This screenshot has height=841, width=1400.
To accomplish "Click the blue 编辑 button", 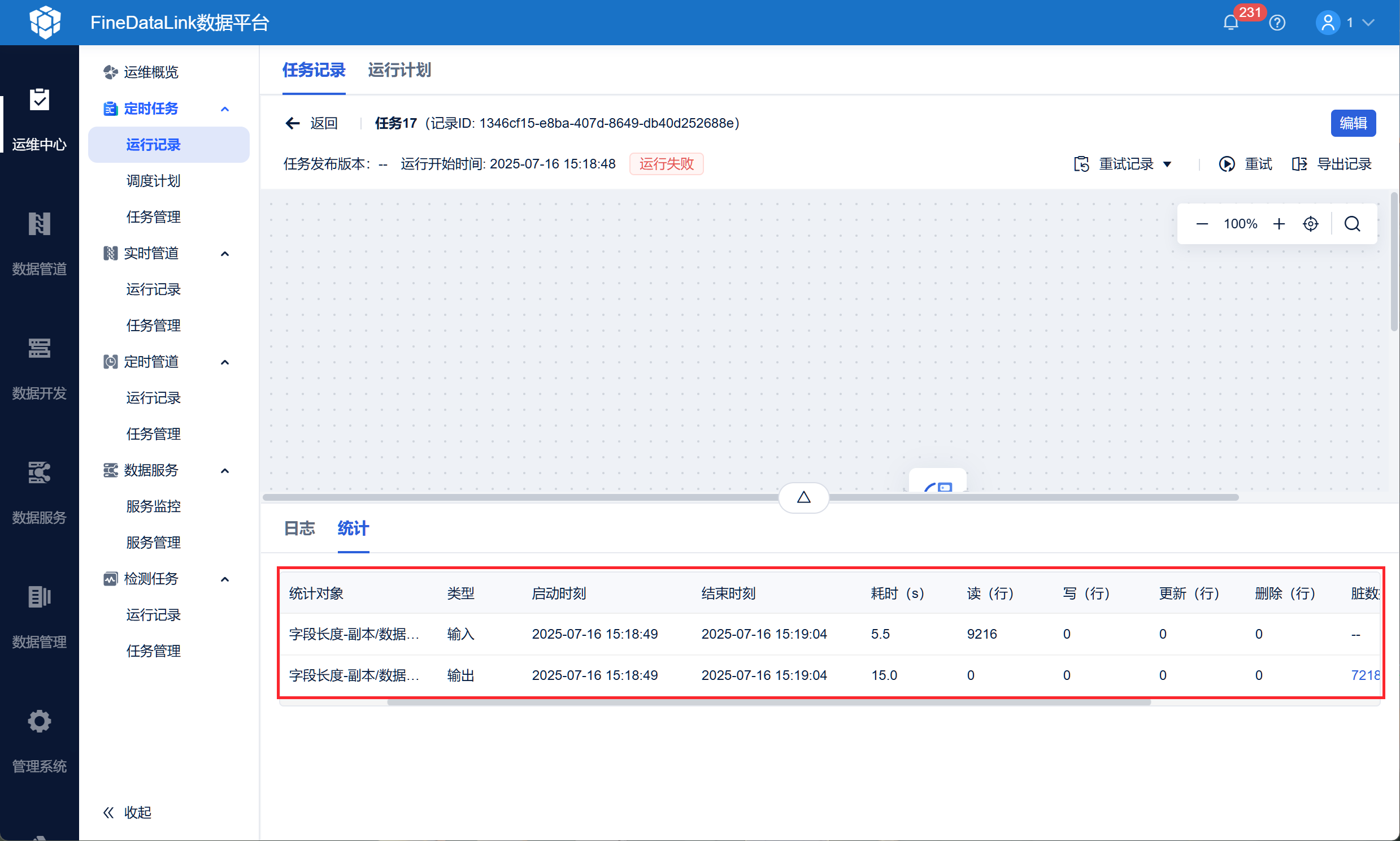I will tap(1353, 123).
